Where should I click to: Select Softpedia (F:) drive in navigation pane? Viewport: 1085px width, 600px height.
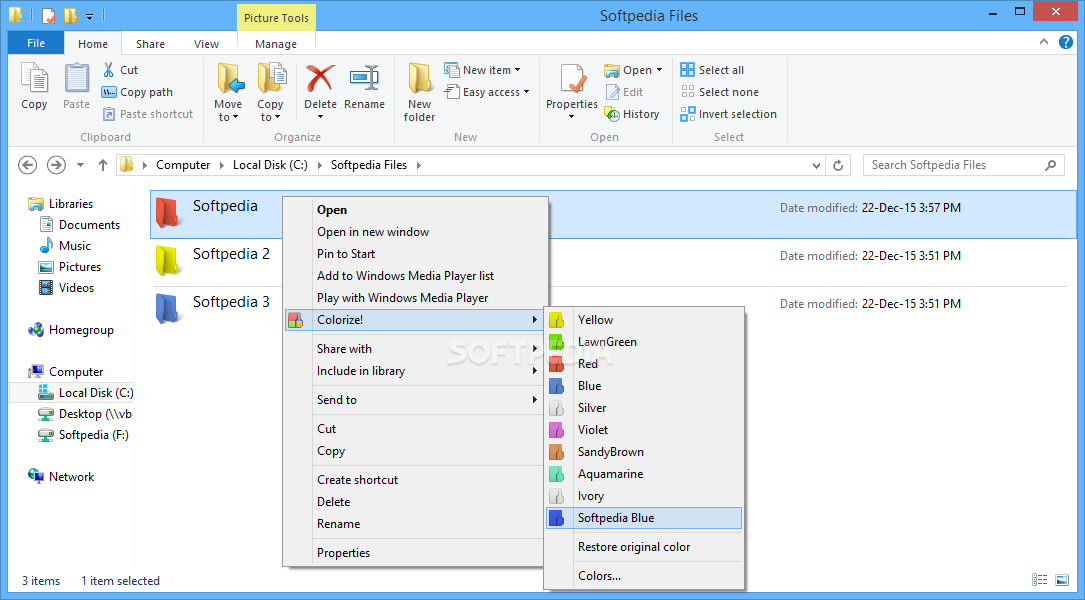coord(84,435)
